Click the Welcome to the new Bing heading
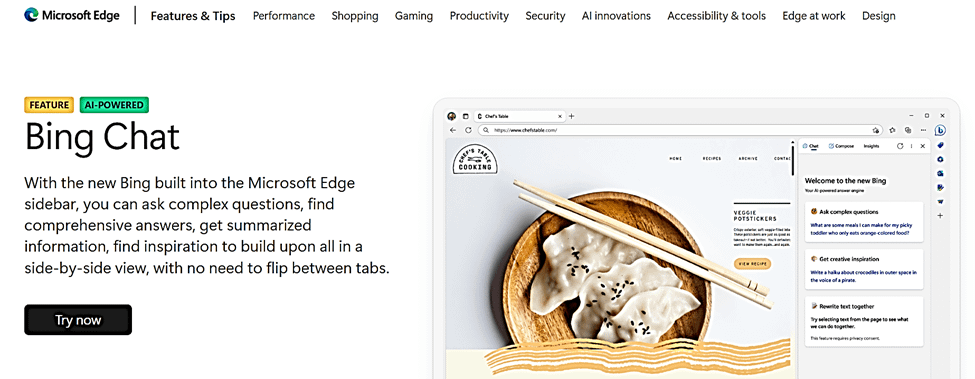This screenshot has height=379, width=975. (845, 181)
